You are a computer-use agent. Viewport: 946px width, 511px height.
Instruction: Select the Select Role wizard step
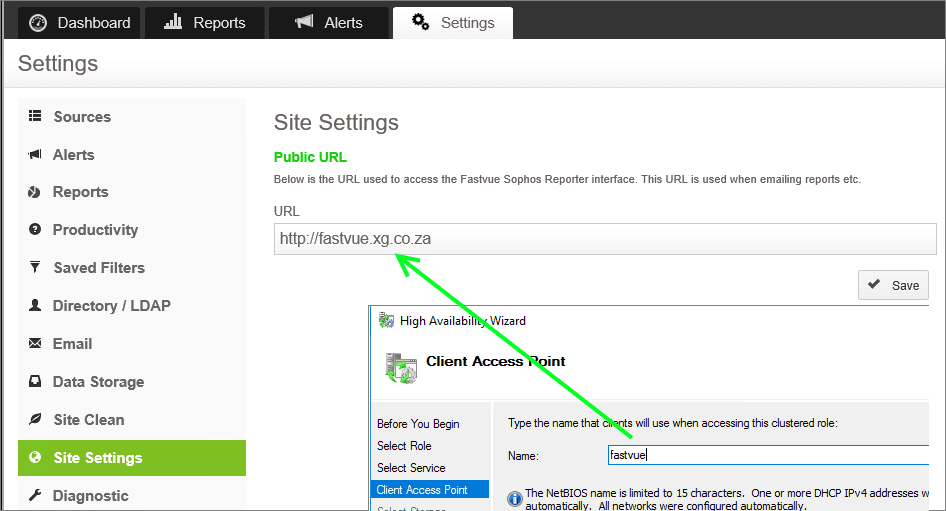coord(404,446)
